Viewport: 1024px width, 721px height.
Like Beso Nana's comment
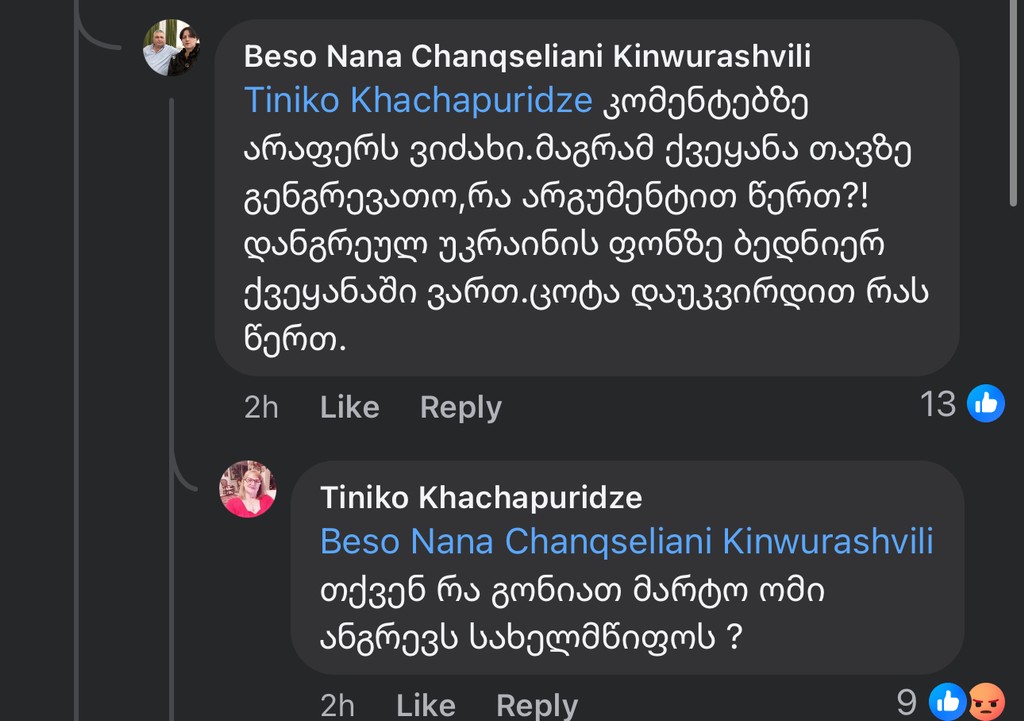point(349,407)
